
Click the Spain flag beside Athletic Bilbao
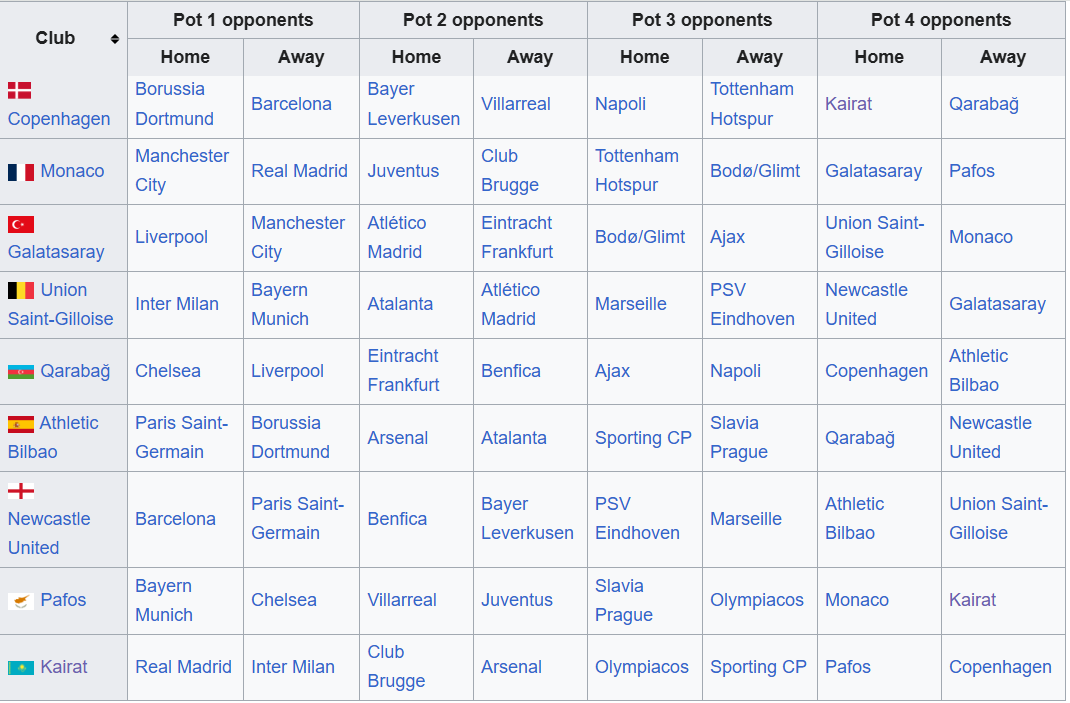coord(20,425)
